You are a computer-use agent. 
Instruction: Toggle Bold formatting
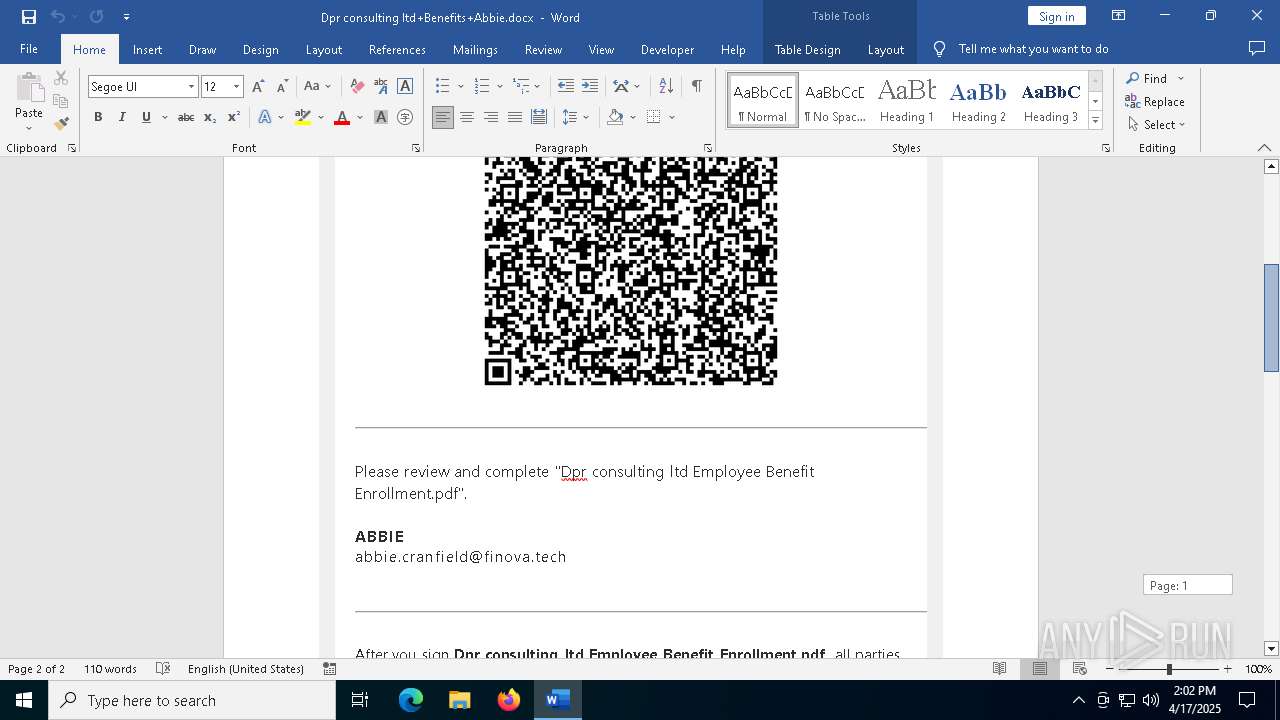(x=98, y=117)
